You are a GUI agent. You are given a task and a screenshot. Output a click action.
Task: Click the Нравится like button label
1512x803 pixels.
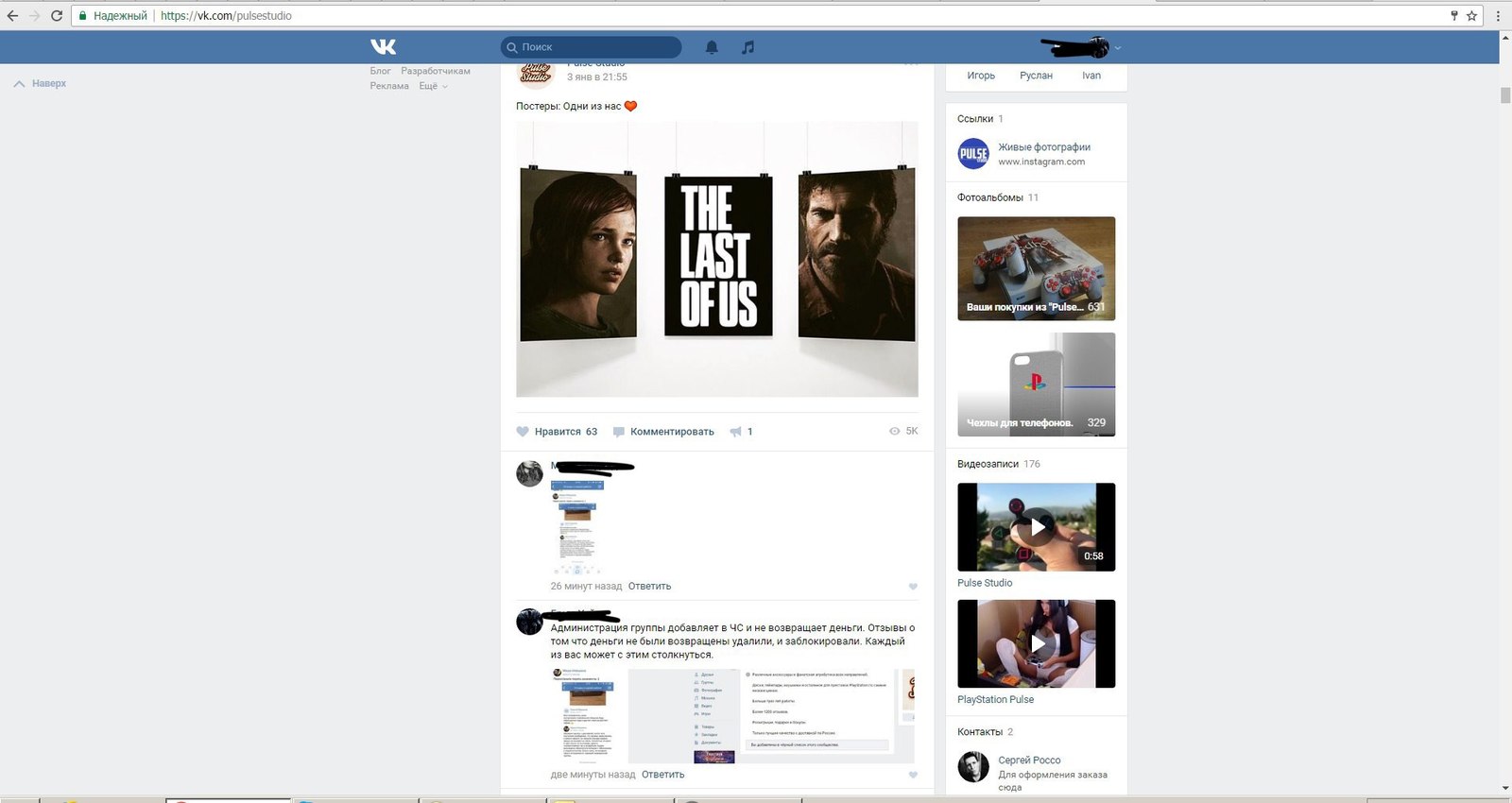click(558, 432)
